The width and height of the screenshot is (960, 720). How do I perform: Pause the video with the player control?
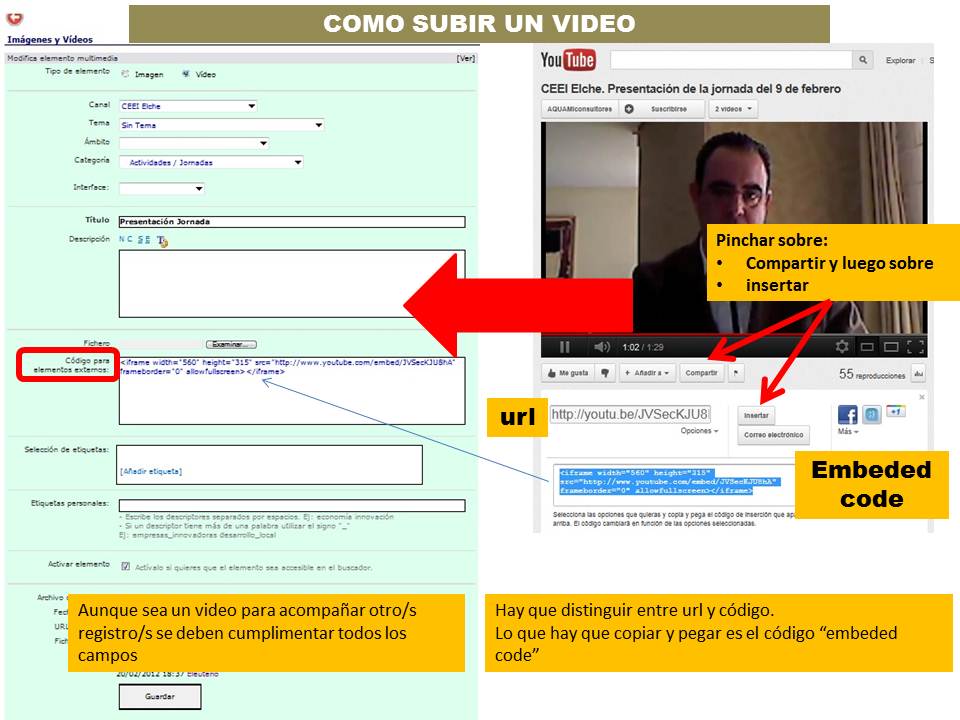click(x=564, y=347)
